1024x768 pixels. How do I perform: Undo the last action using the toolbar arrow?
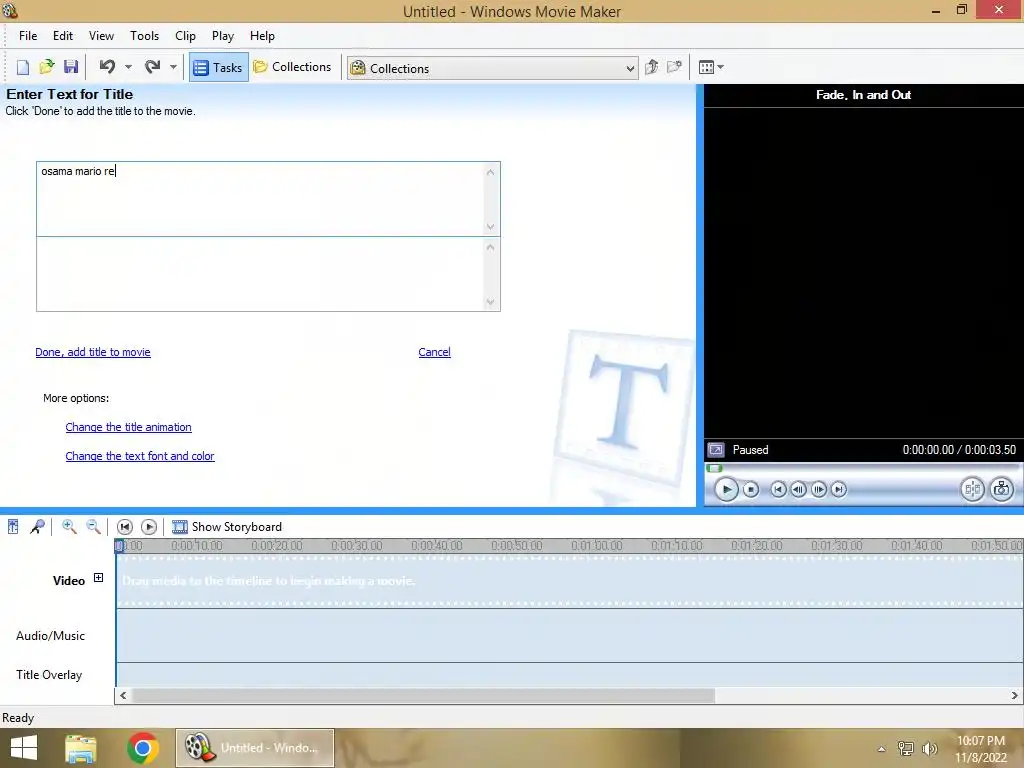click(x=107, y=67)
